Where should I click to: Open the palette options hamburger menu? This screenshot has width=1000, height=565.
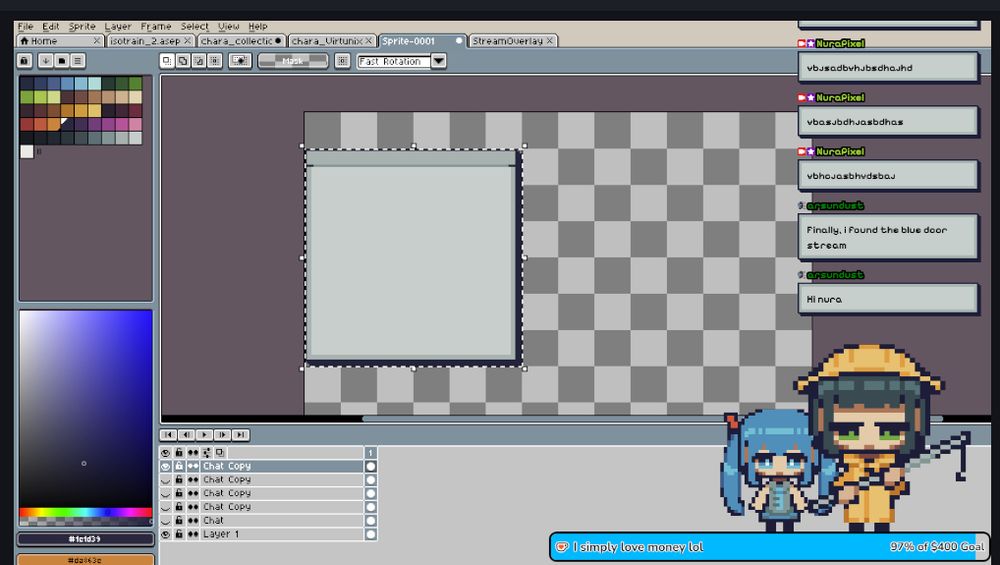click(78, 61)
